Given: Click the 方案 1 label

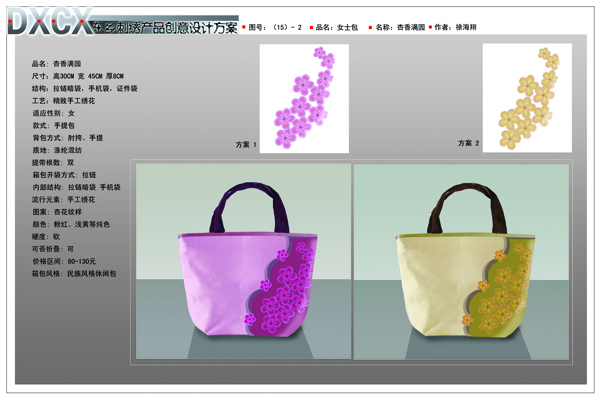Looking at the screenshot, I should point(246,145).
